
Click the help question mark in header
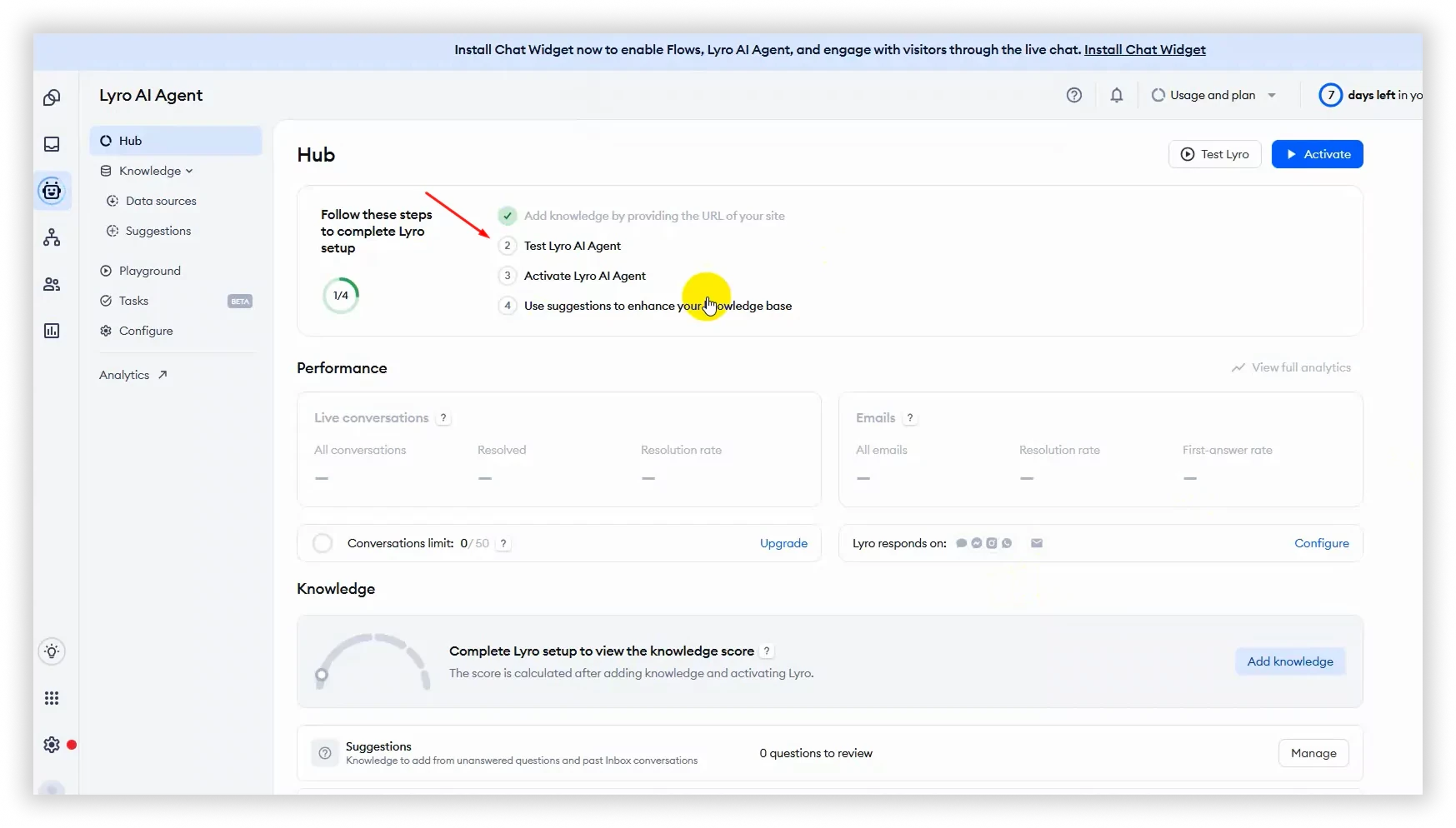(1074, 95)
